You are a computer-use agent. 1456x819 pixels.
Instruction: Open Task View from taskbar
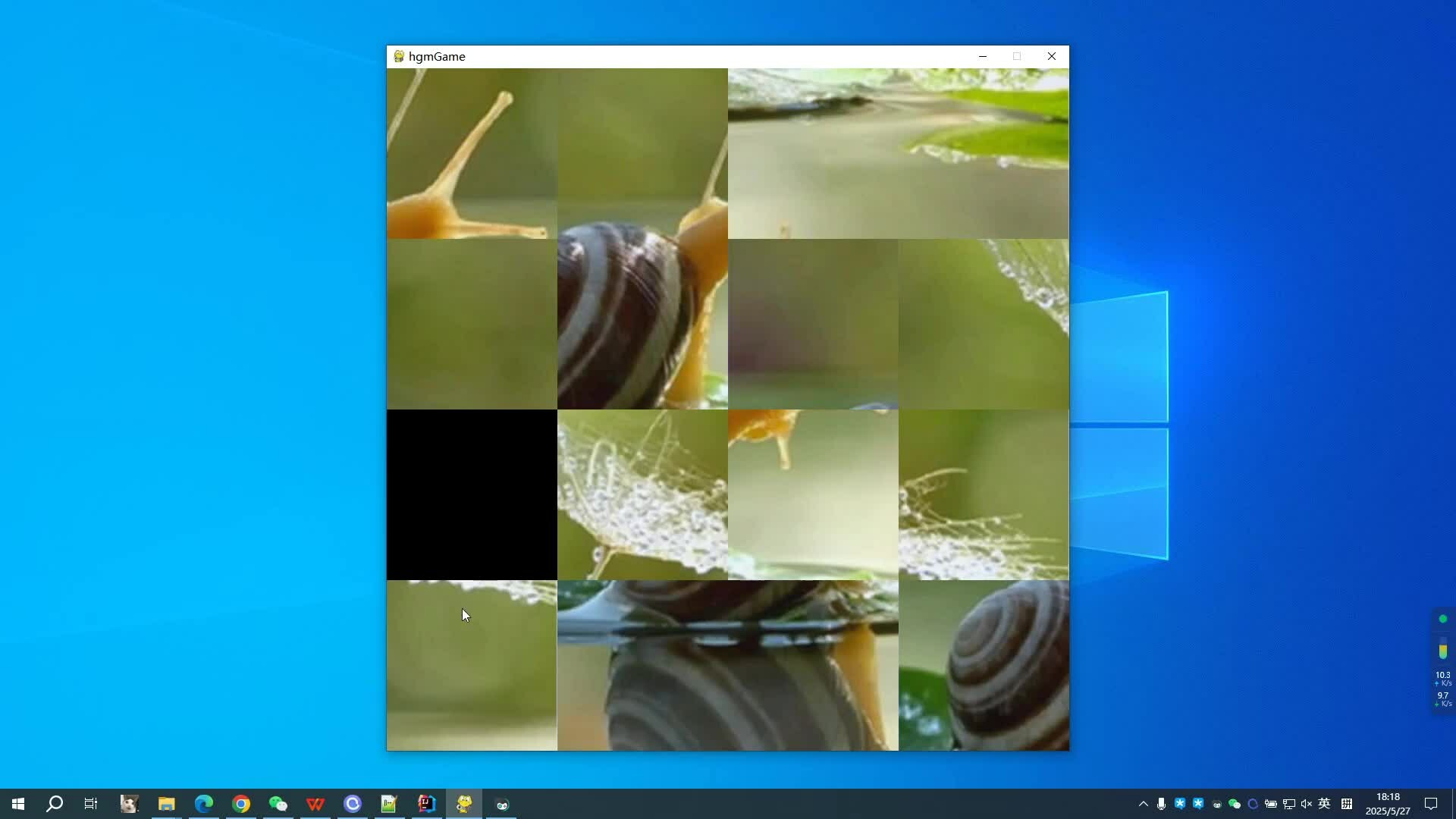[91, 804]
